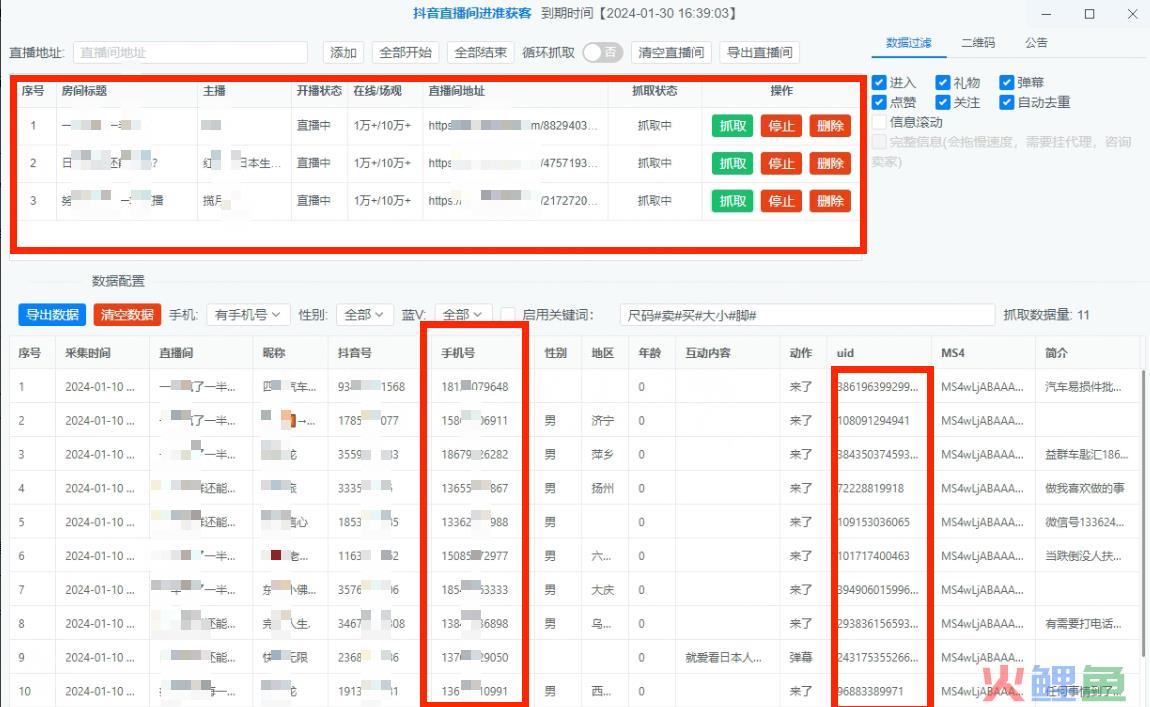
Task: Expand the 性别 filter dropdown
Action: 365,315
